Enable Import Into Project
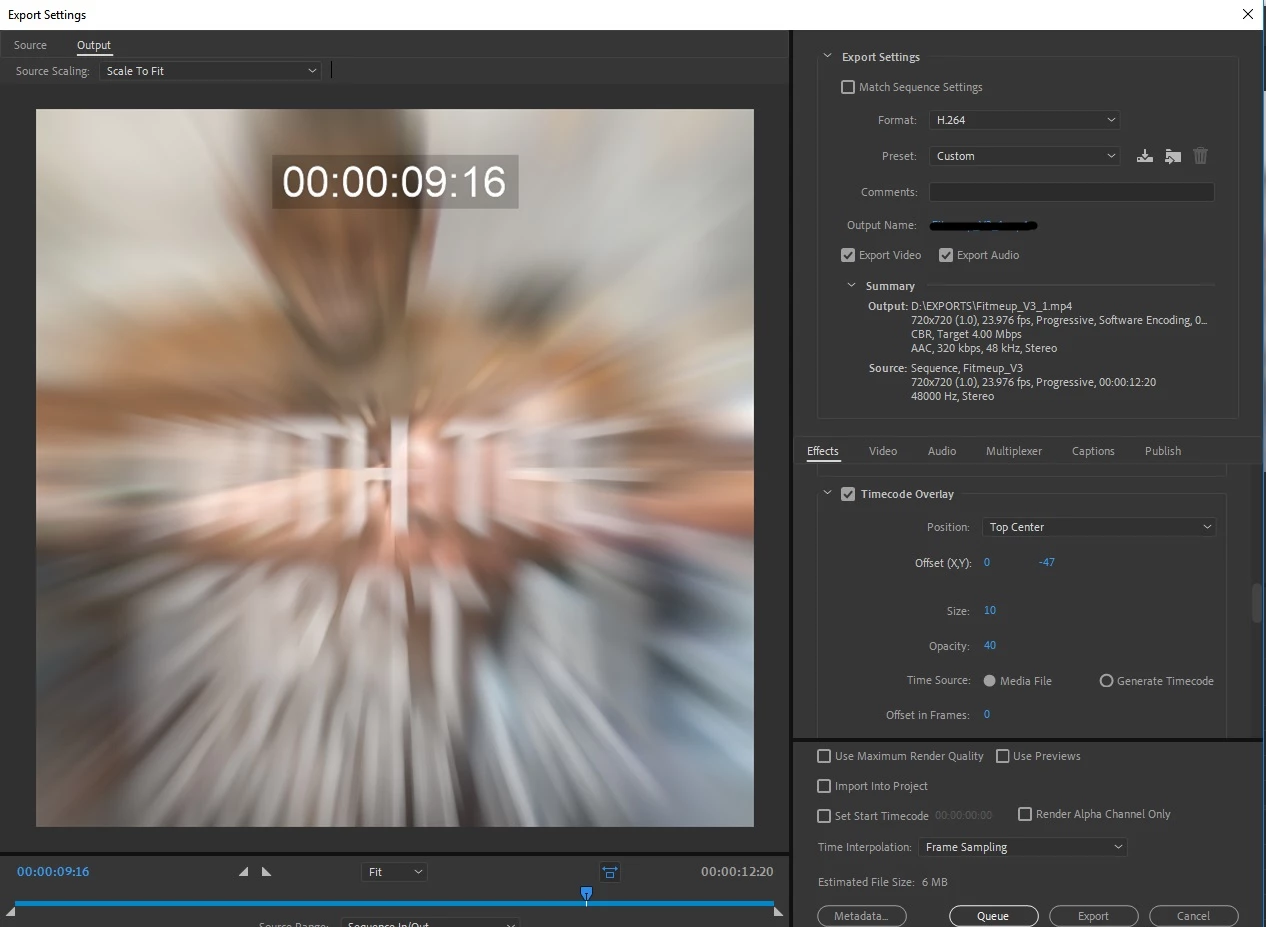The image size is (1266, 927). click(x=824, y=786)
